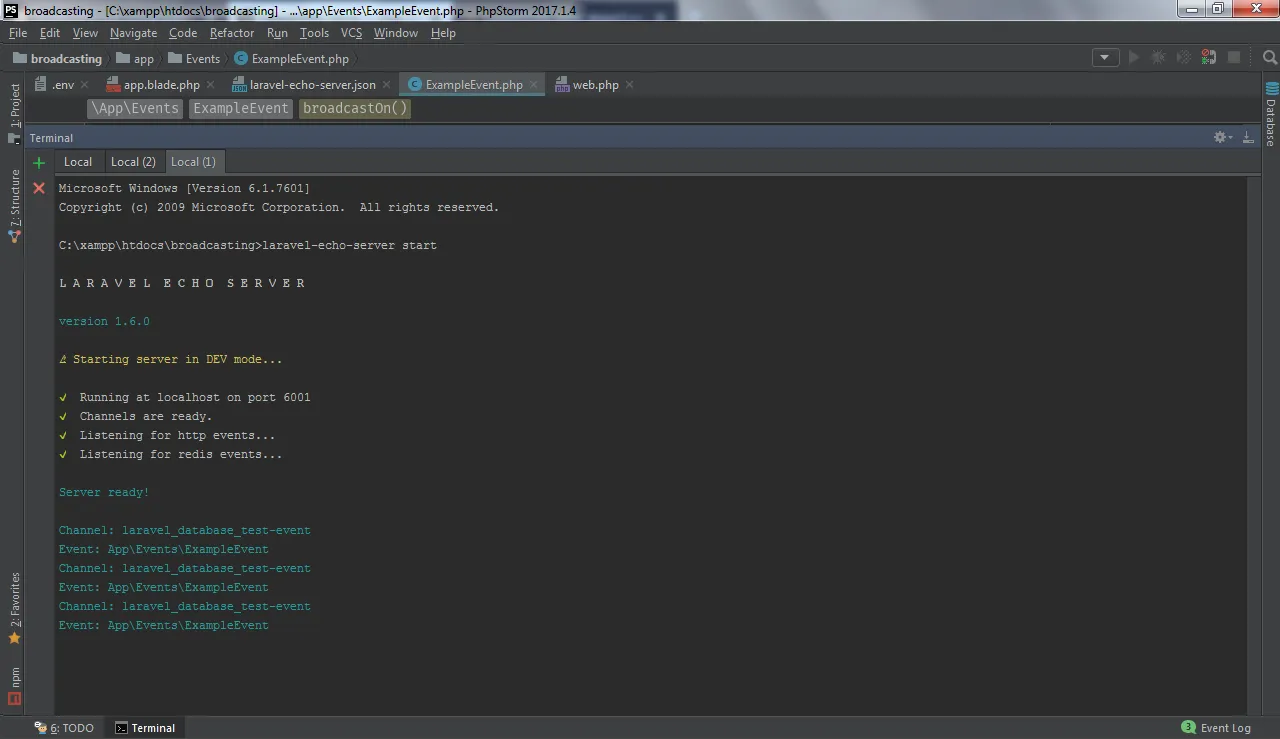Screen dimensions: 1280x739
Task: Click the 'Listening for redis events...' line
Action: (181, 454)
